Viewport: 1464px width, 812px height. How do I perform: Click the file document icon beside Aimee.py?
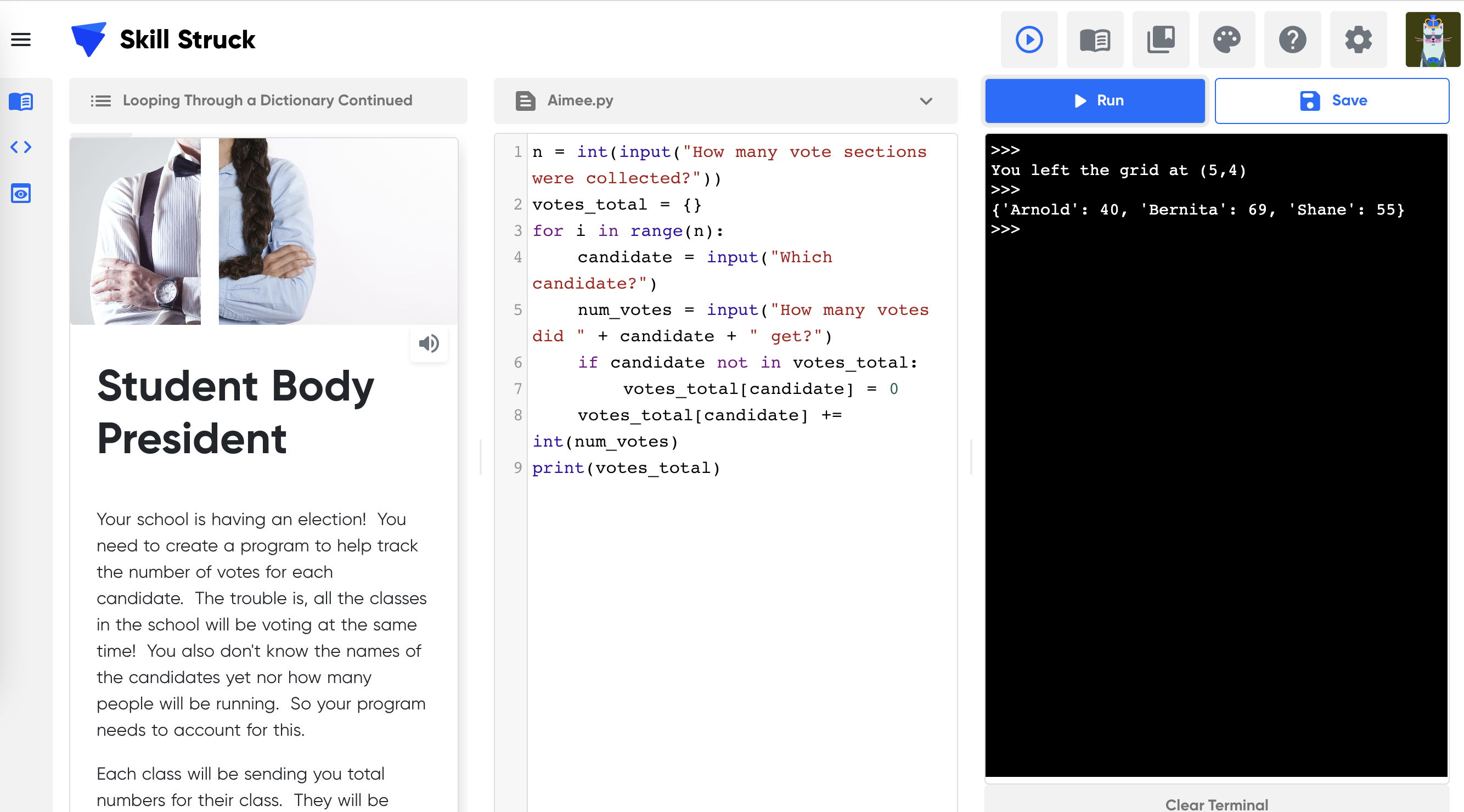pyautogui.click(x=525, y=100)
